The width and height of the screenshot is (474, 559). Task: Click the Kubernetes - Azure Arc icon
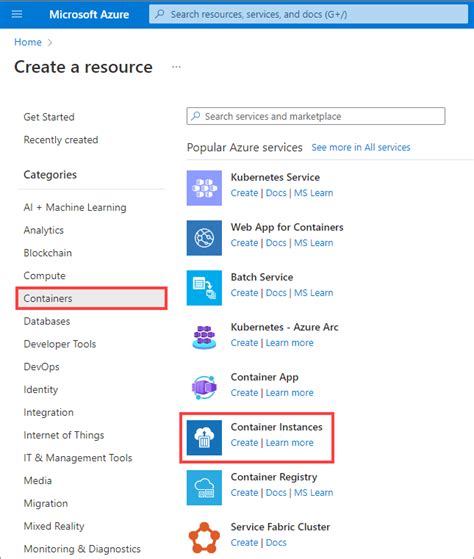[204, 338]
